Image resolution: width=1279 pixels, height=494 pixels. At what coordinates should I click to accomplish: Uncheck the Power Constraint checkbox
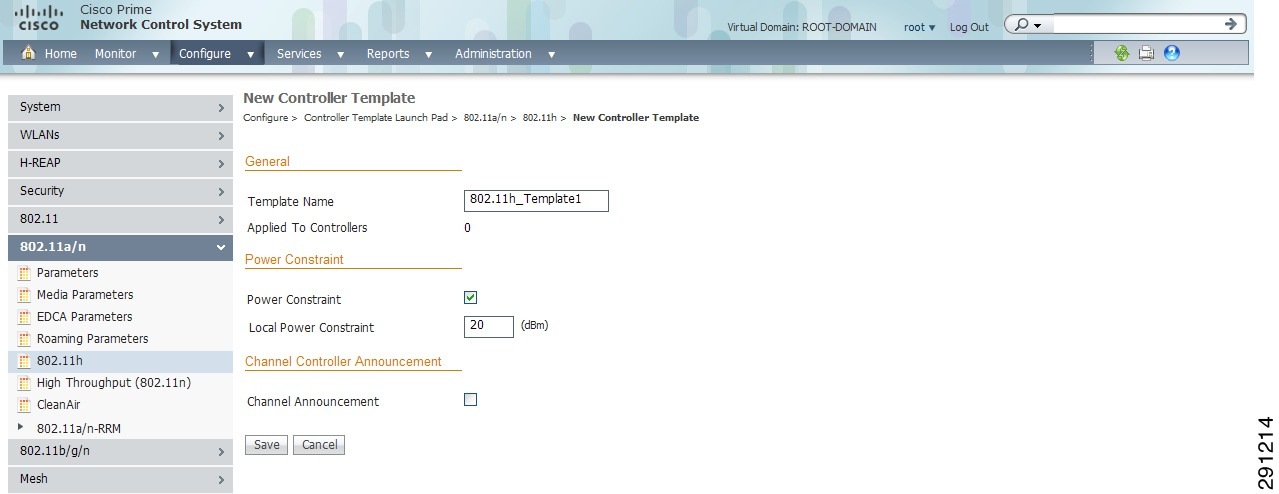471,298
